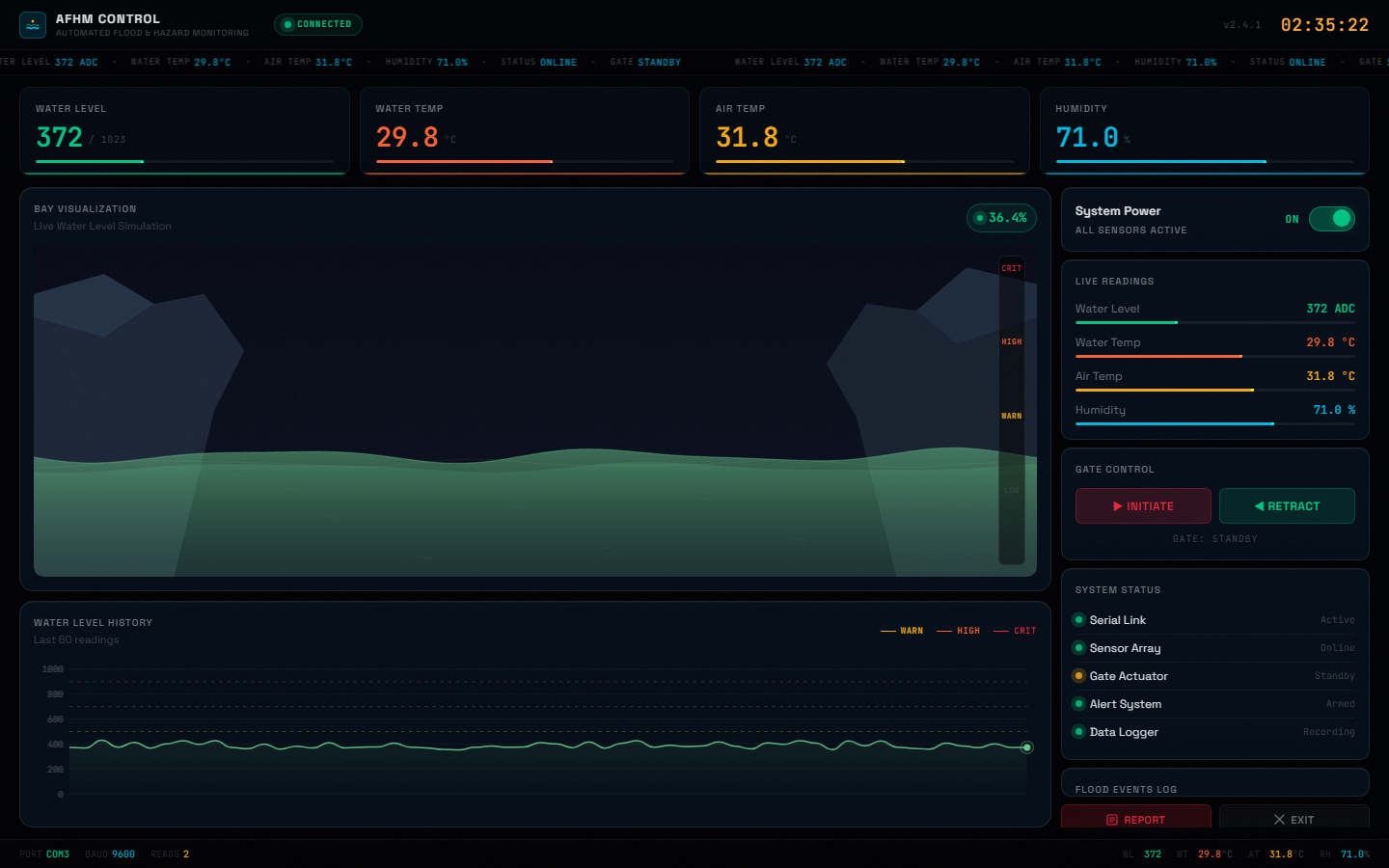This screenshot has height=868, width=1389.
Task: Click READS 2 in the status bar
Action: [170, 854]
